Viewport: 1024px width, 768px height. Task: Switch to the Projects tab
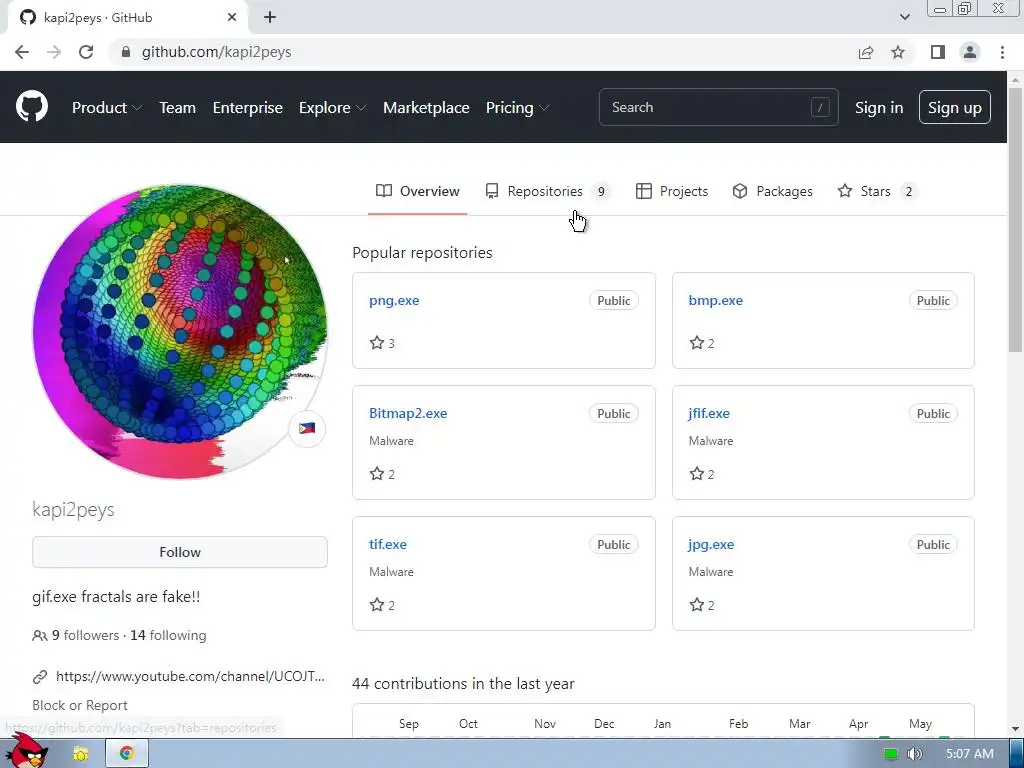click(671, 191)
